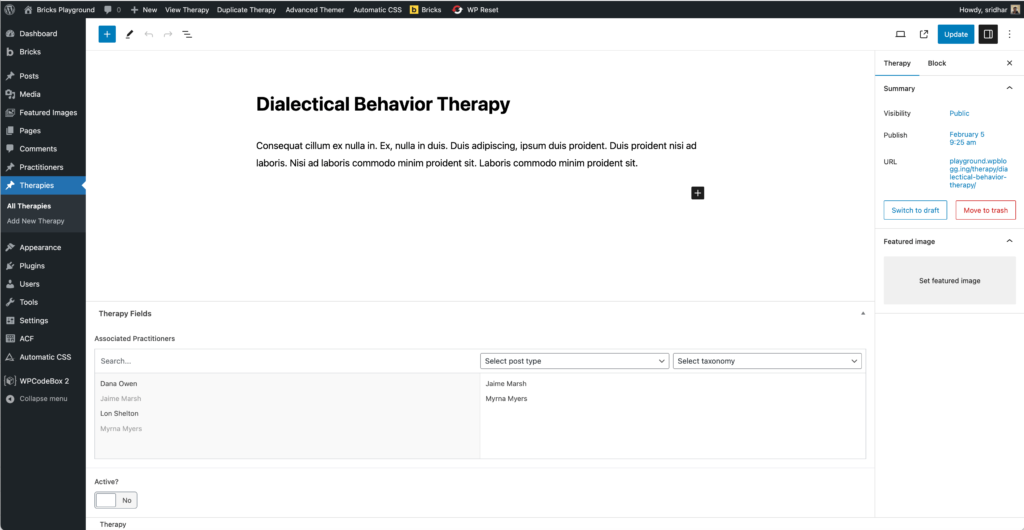
Task: Open WPCodeBox 2 menu item
Action: (42, 381)
